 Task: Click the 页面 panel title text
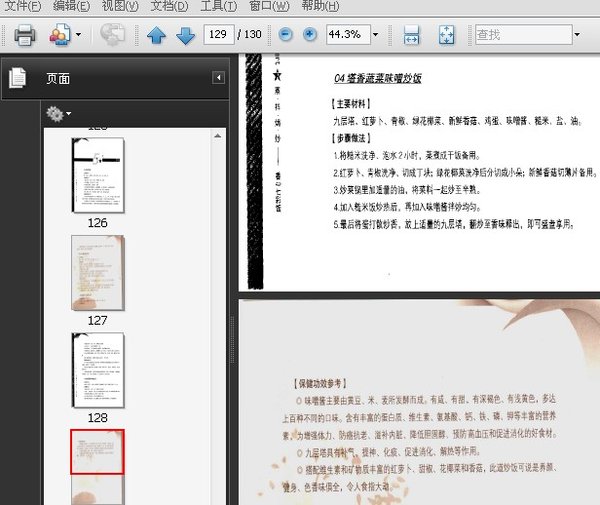pos(58,78)
